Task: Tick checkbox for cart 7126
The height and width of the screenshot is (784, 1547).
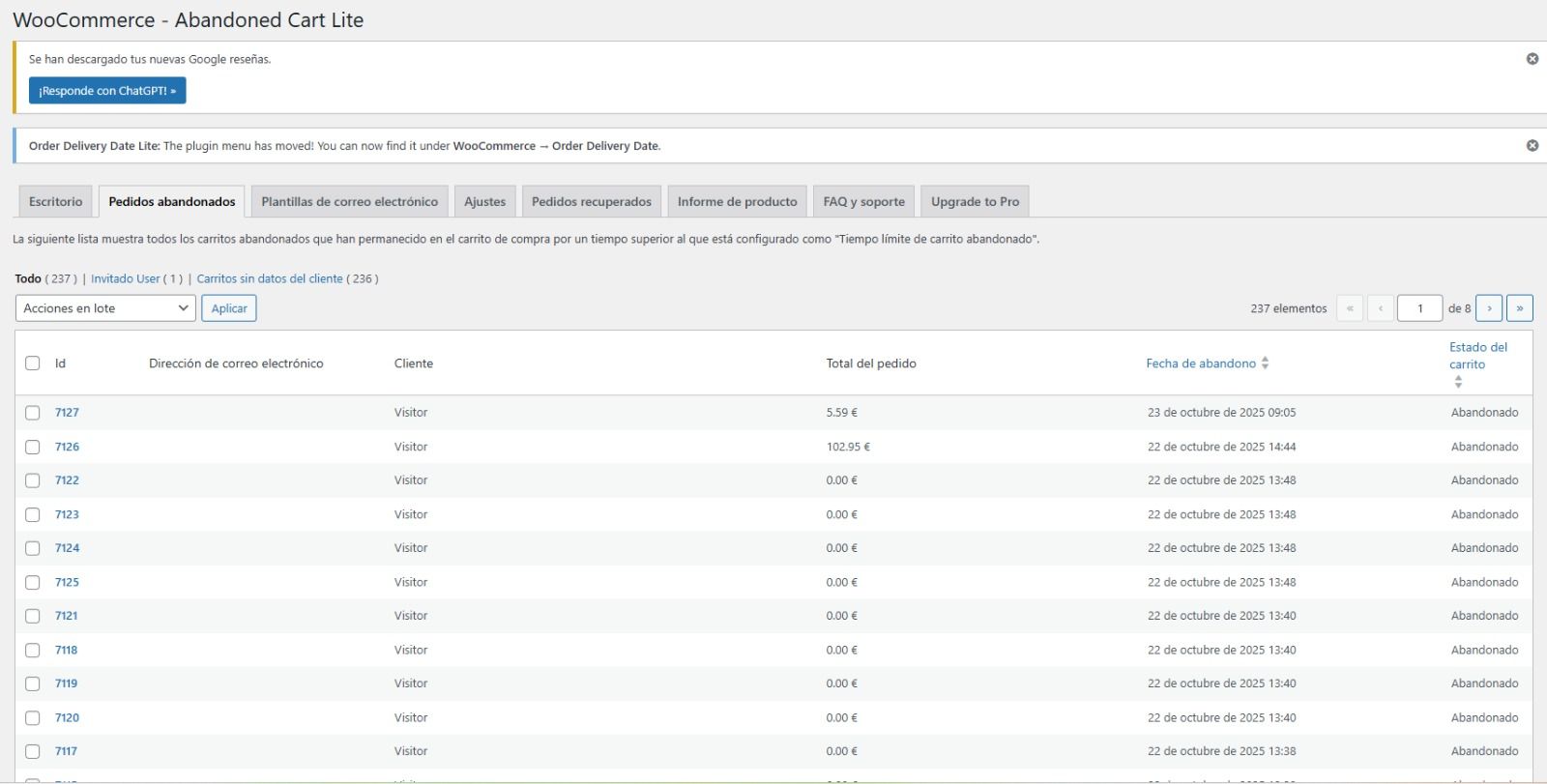Action: [x=33, y=447]
